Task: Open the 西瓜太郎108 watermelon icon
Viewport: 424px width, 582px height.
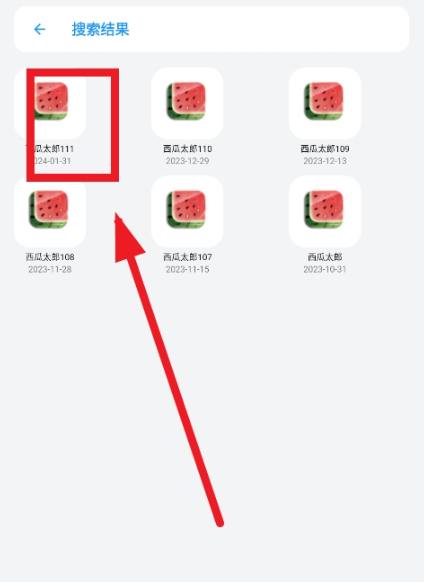Action: click(x=49, y=209)
